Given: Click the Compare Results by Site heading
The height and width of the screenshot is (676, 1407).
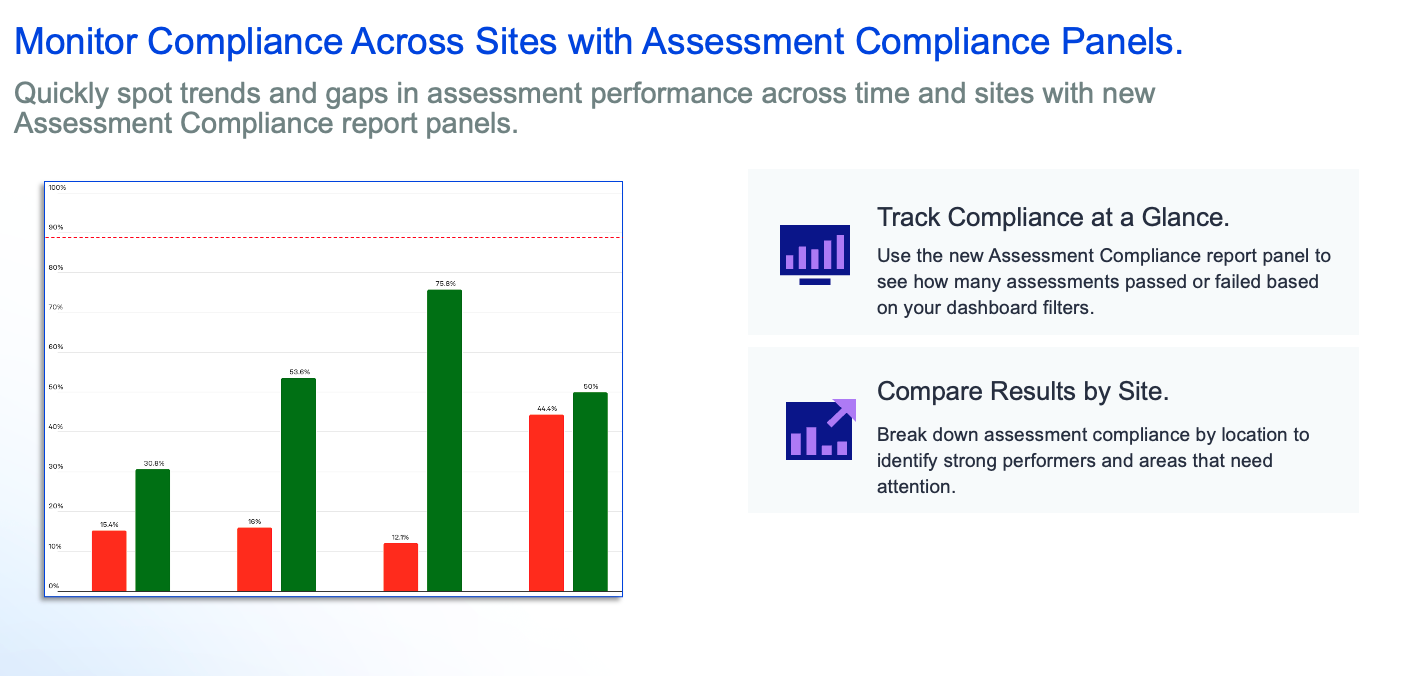Looking at the screenshot, I should pyautogui.click(x=1023, y=391).
